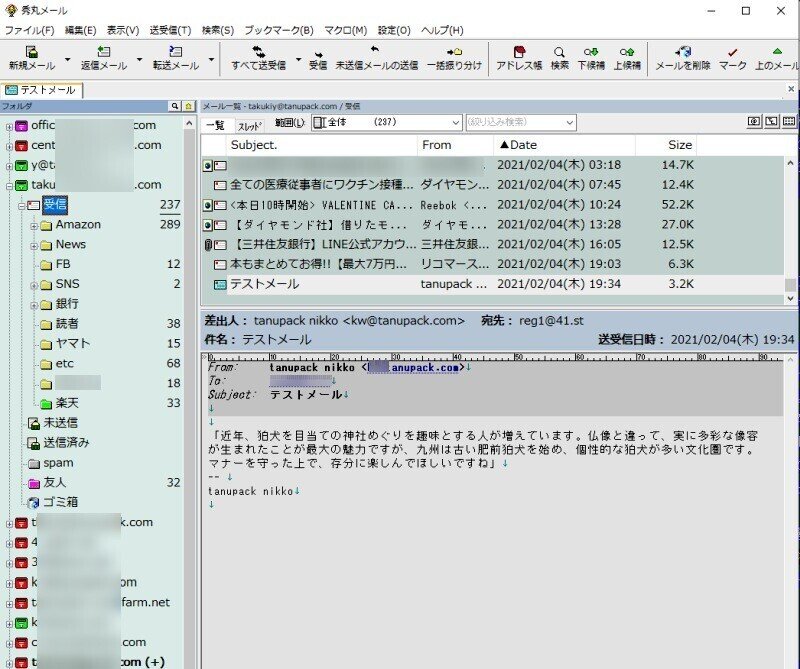The width and height of the screenshot is (800, 669).
Task: Sort mail list by Size column
Action: click(666, 145)
